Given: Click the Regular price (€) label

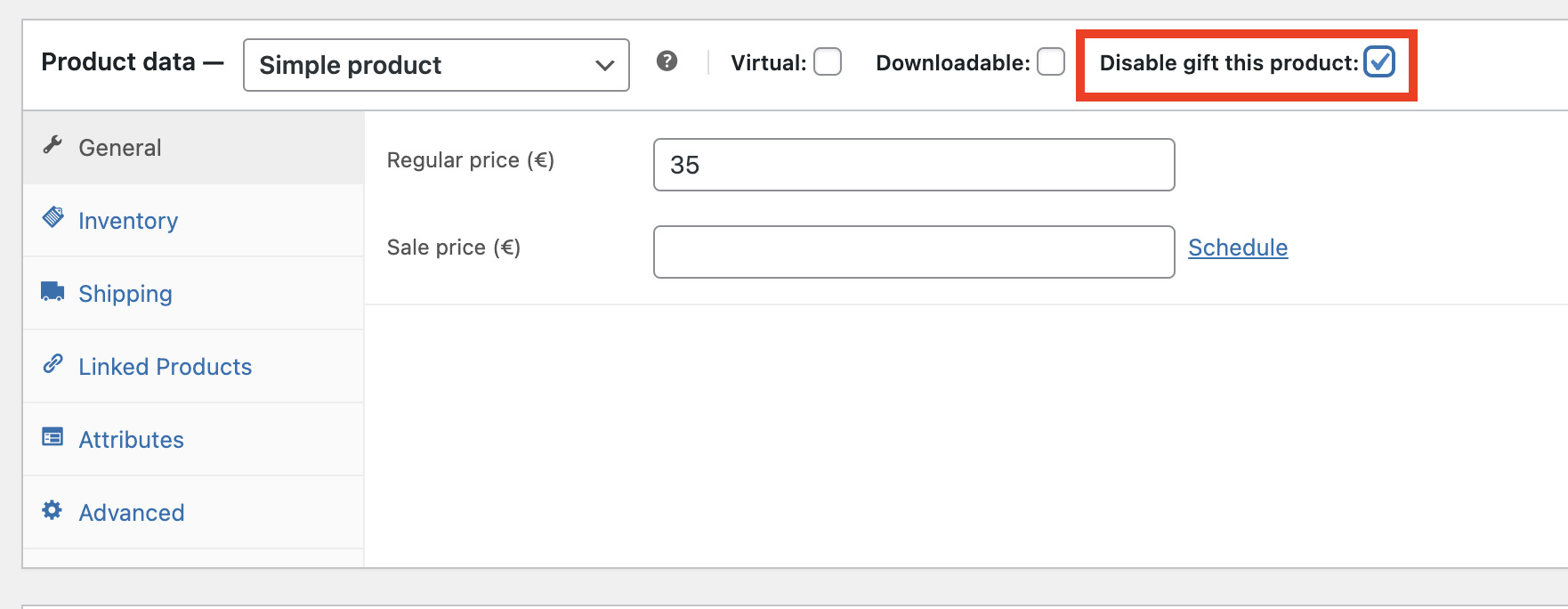Looking at the screenshot, I should coord(471,160).
